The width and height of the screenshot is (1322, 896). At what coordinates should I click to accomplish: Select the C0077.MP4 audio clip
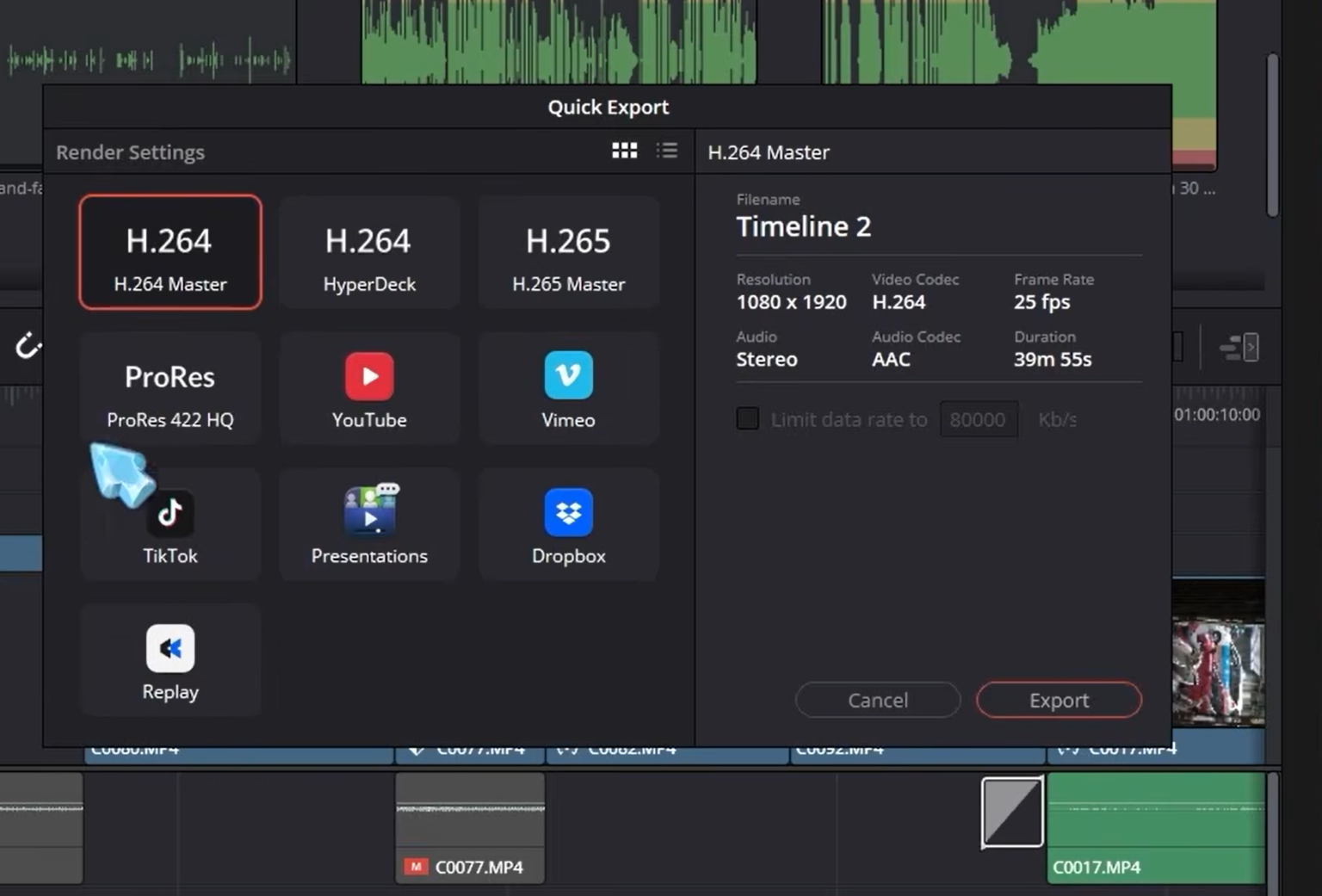click(x=470, y=828)
